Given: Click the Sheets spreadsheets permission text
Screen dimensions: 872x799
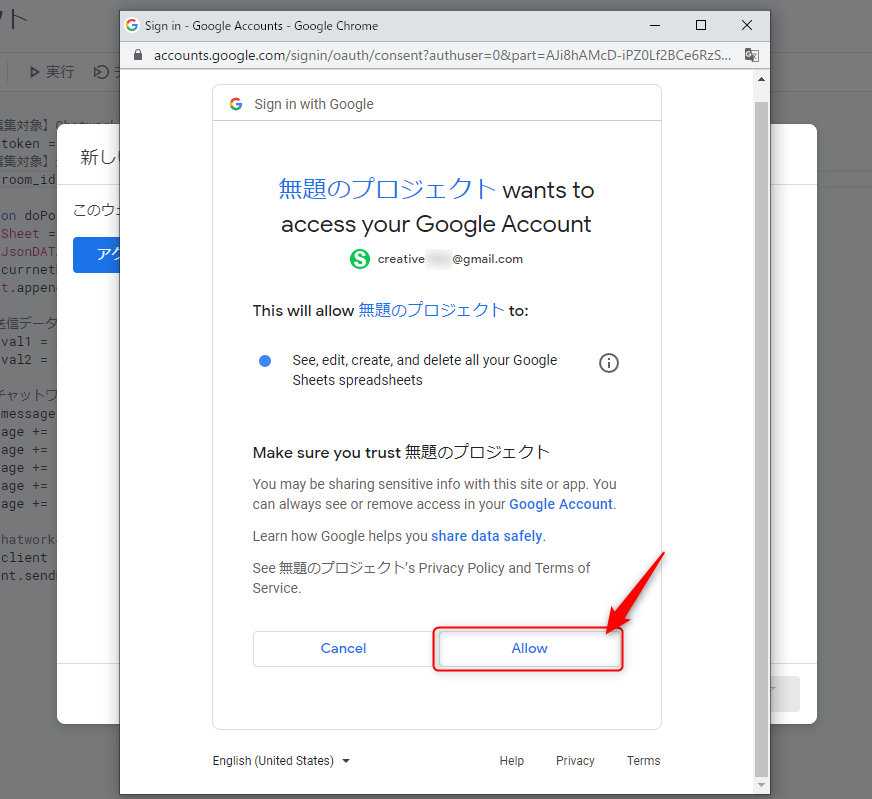Looking at the screenshot, I should click(424, 370).
